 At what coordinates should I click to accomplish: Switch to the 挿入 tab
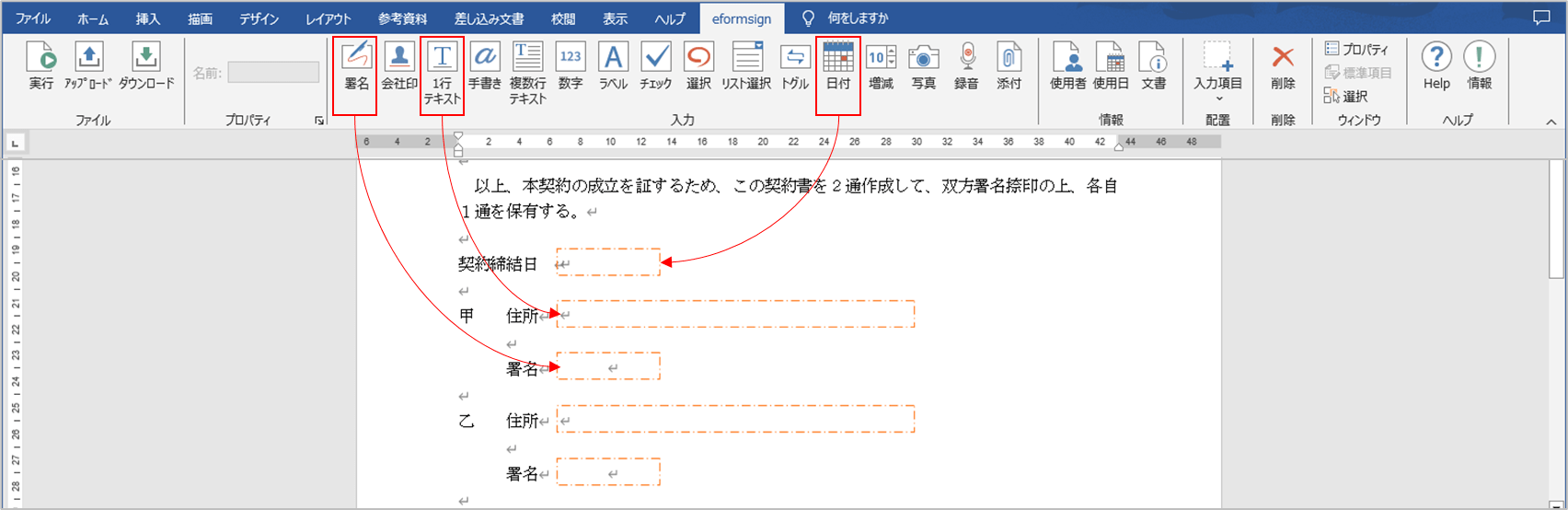point(148,18)
